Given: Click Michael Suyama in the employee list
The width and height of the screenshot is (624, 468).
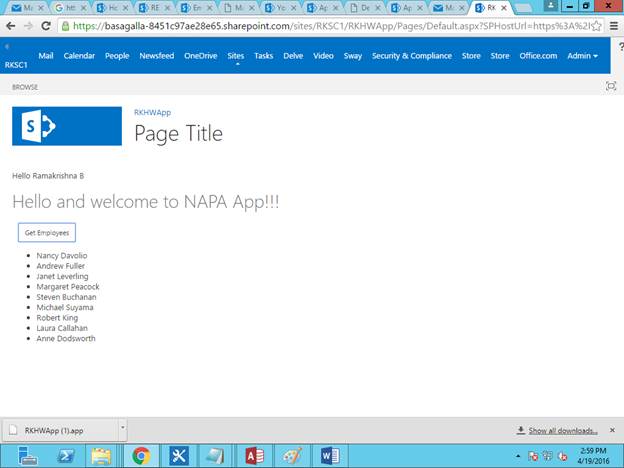Looking at the screenshot, I should [x=65, y=307].
